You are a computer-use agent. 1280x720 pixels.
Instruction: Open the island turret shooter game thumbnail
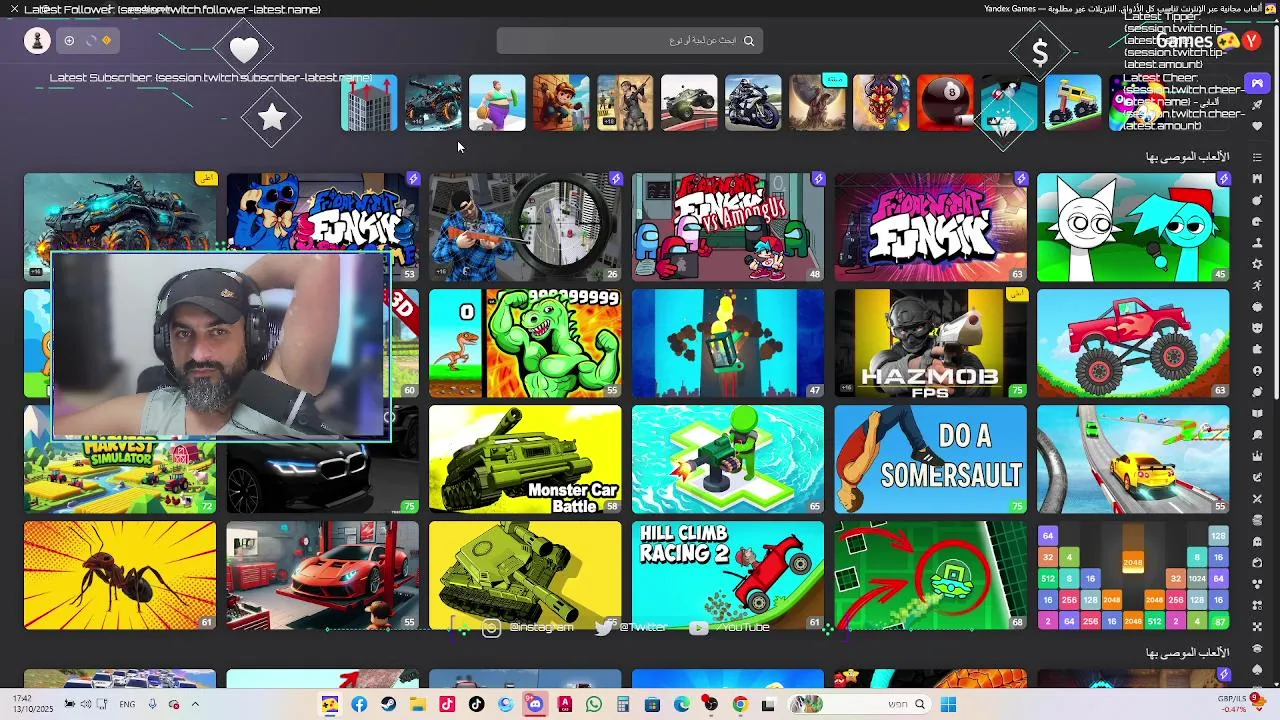tap(728, 459)
